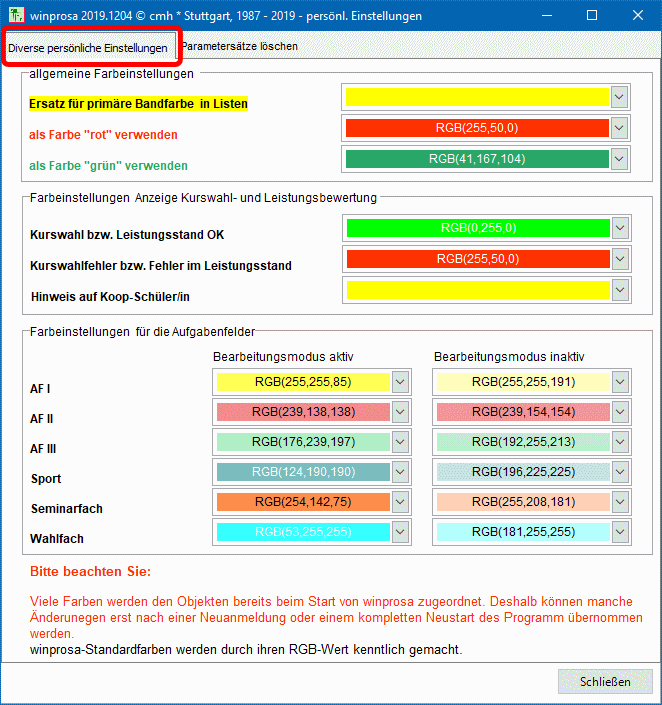The width and height of the screenshot is (662, 705).
Task: Click Wahlfach active swatch RGB(53,255,255)
Action: coord(303,533)
